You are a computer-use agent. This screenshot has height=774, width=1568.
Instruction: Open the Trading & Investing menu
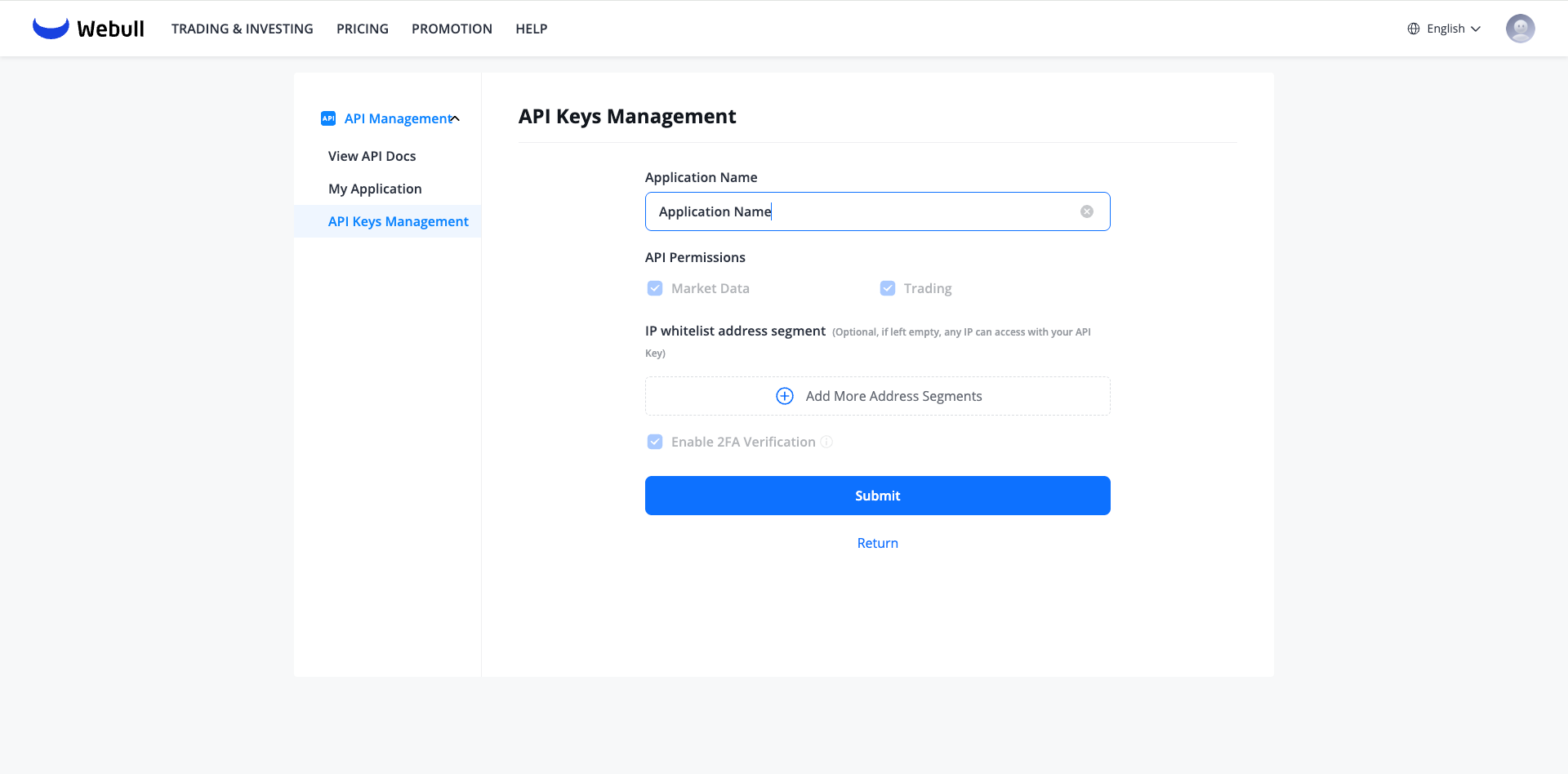[x=243, y=29]
